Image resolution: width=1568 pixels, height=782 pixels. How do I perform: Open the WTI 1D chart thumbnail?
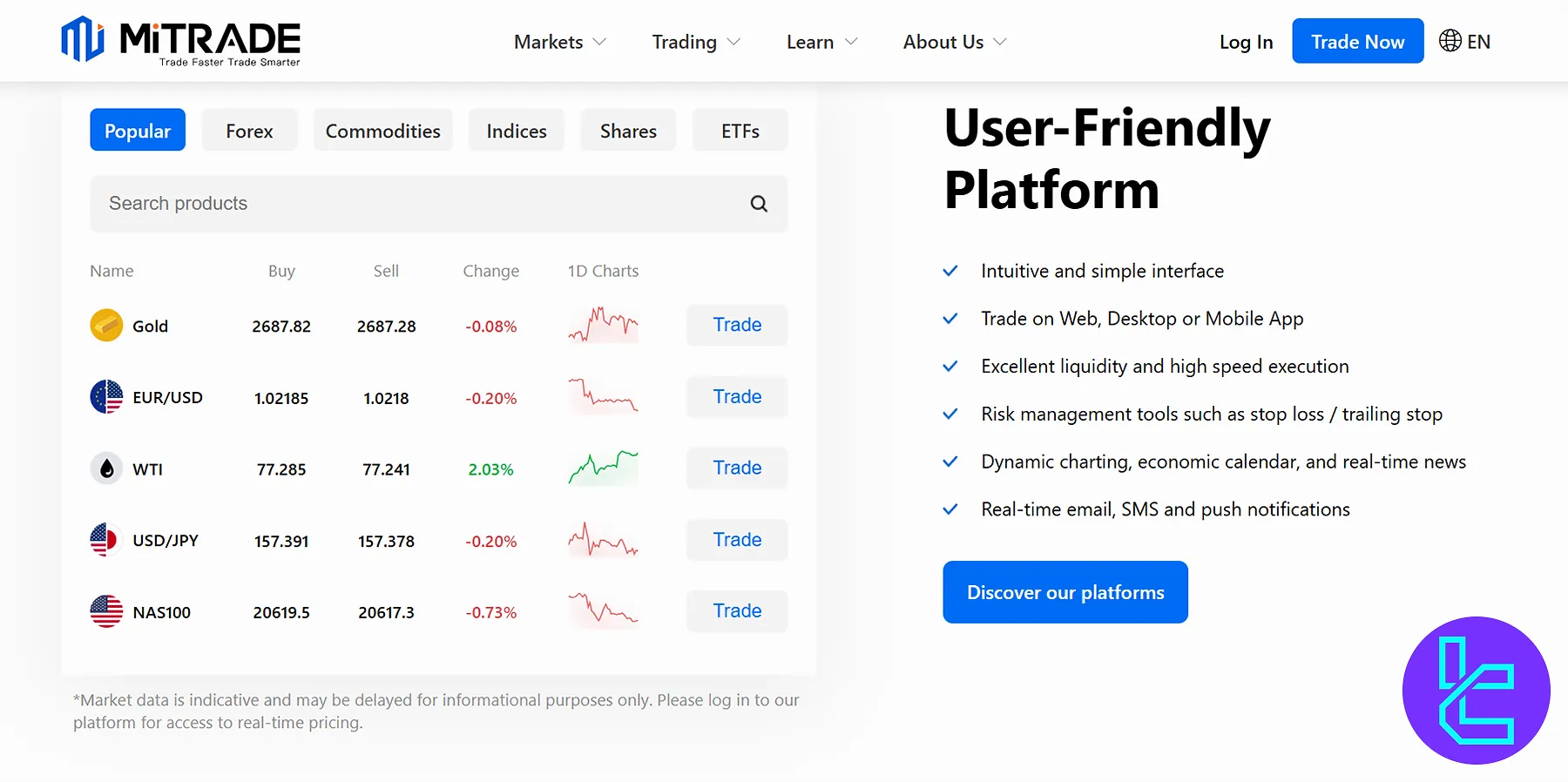tap(603, 468)
